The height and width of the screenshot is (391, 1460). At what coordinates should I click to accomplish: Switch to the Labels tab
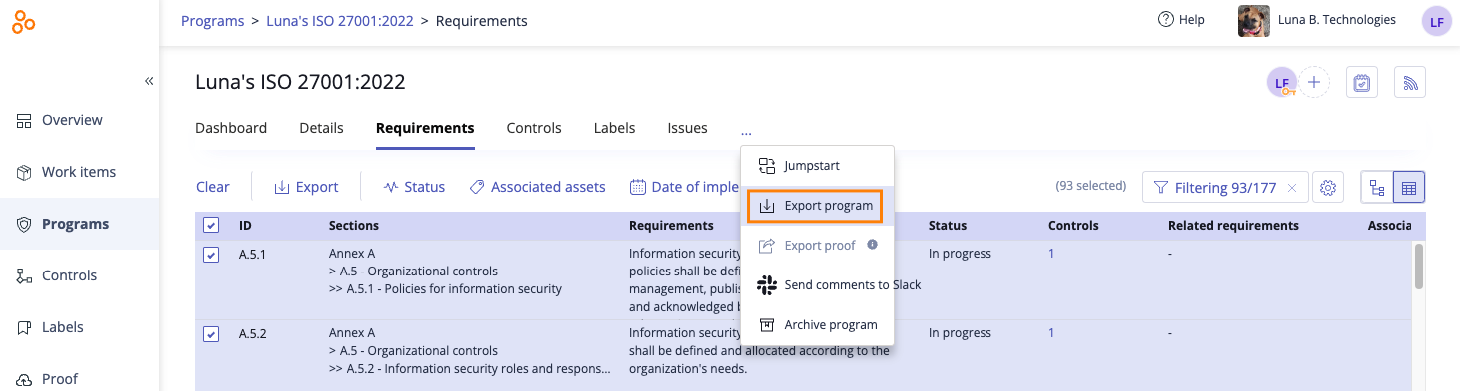click(x=614, y=128)
